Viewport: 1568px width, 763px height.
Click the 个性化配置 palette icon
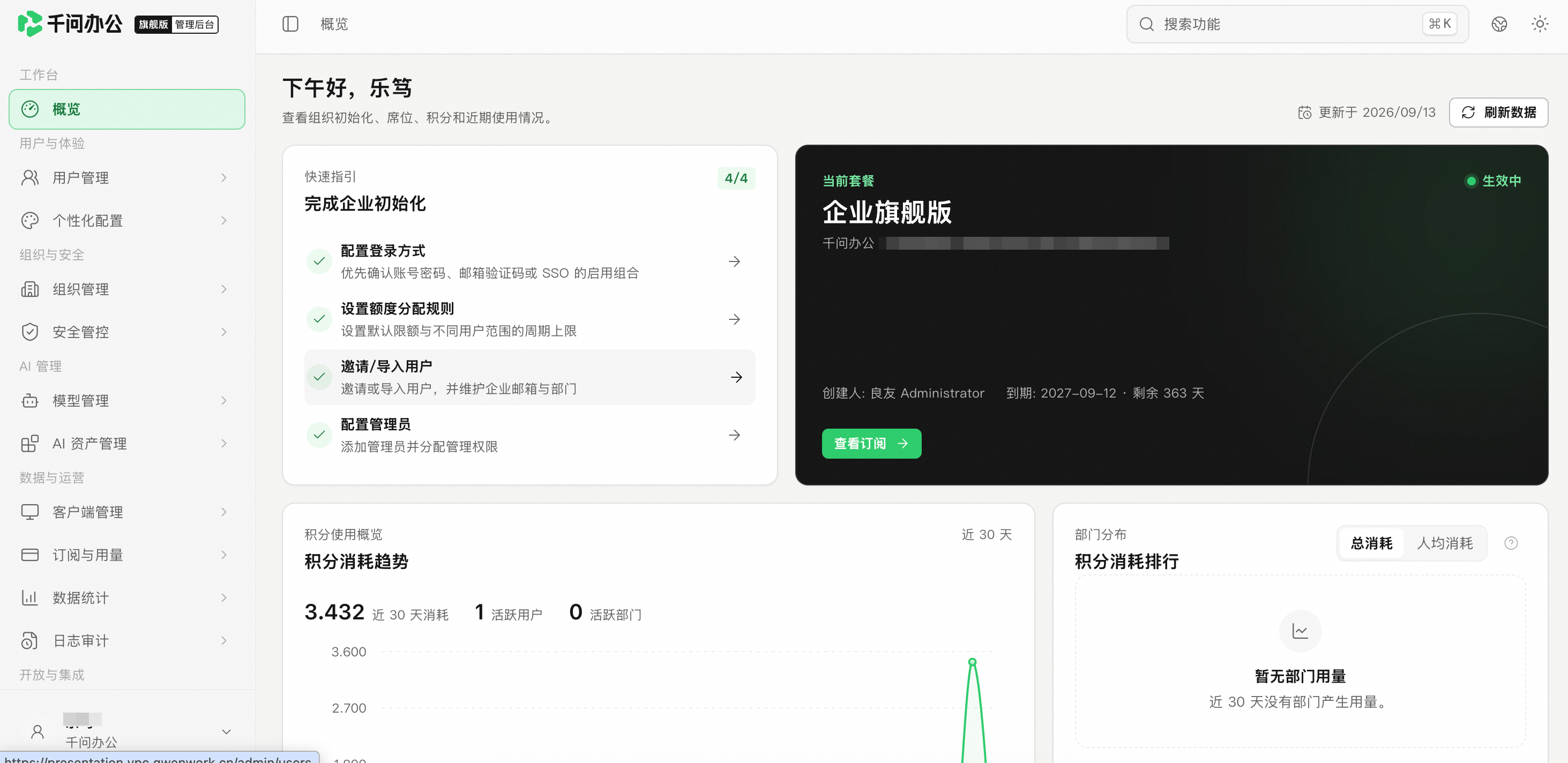30,220
